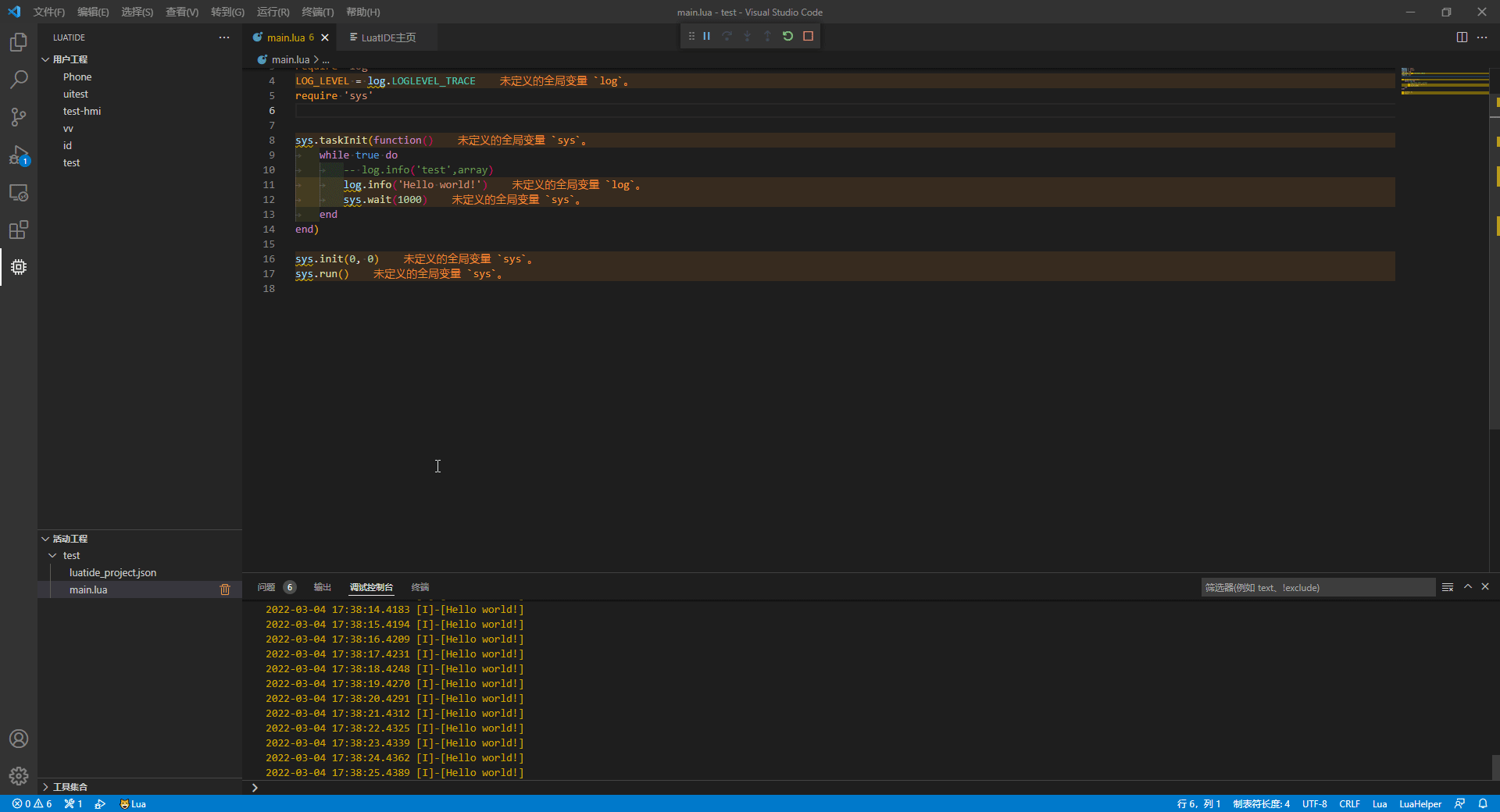This screenshot has height=812, width=1500.
Task: Select the LuatIDE chip icon in activity bar
Action: click(19, 267)
